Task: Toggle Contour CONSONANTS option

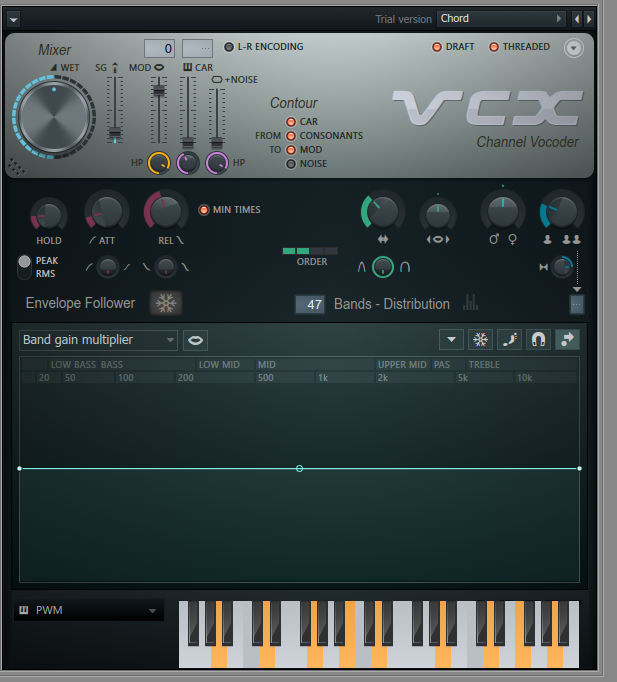Action: 324,136
